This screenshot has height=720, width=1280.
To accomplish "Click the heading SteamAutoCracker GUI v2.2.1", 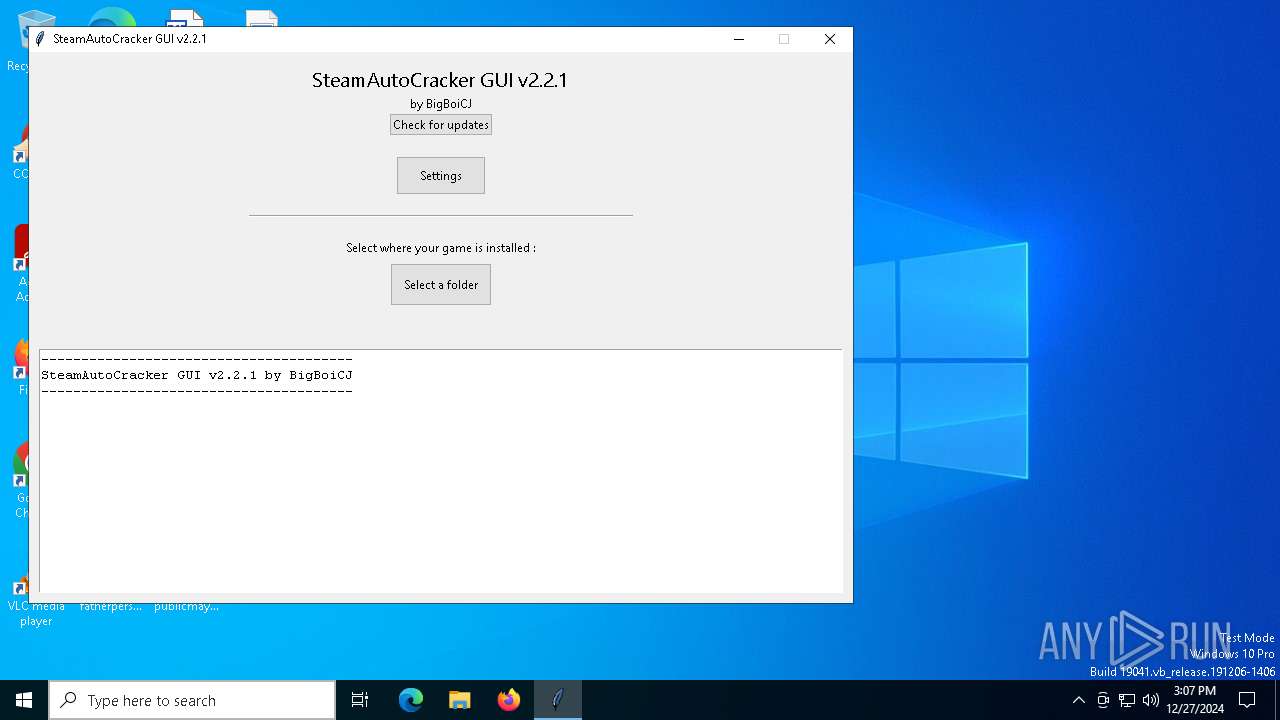I will (x=440, y=80).
